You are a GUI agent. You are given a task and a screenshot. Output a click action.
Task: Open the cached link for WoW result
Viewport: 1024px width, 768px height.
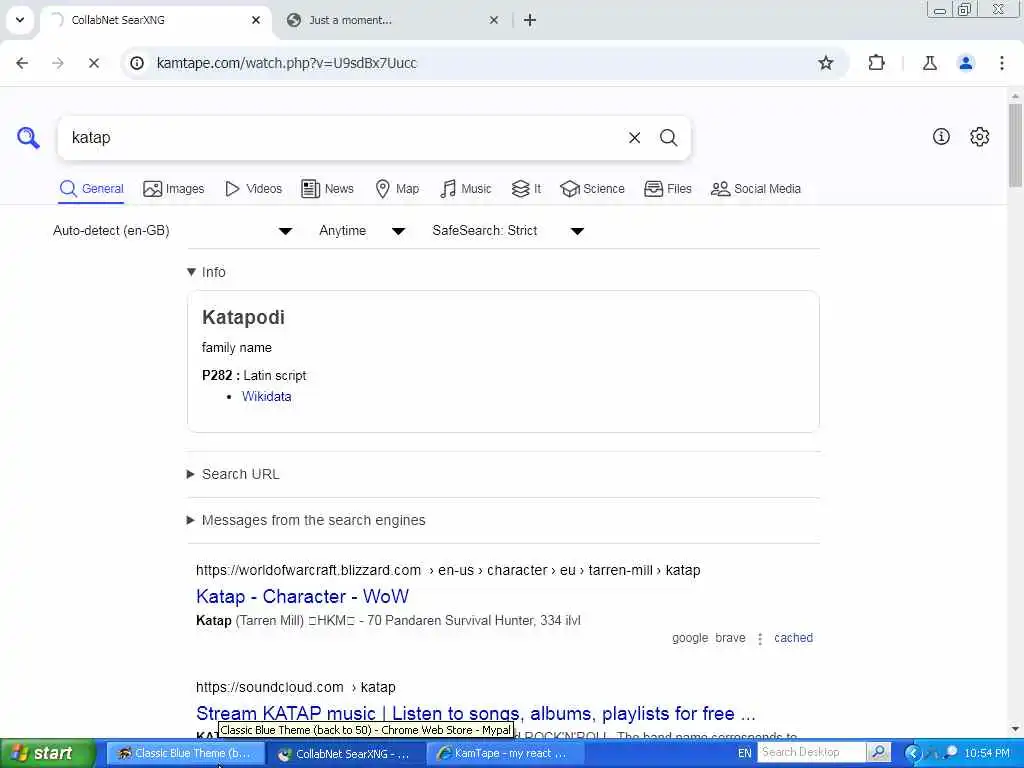(x=793, y=638)
